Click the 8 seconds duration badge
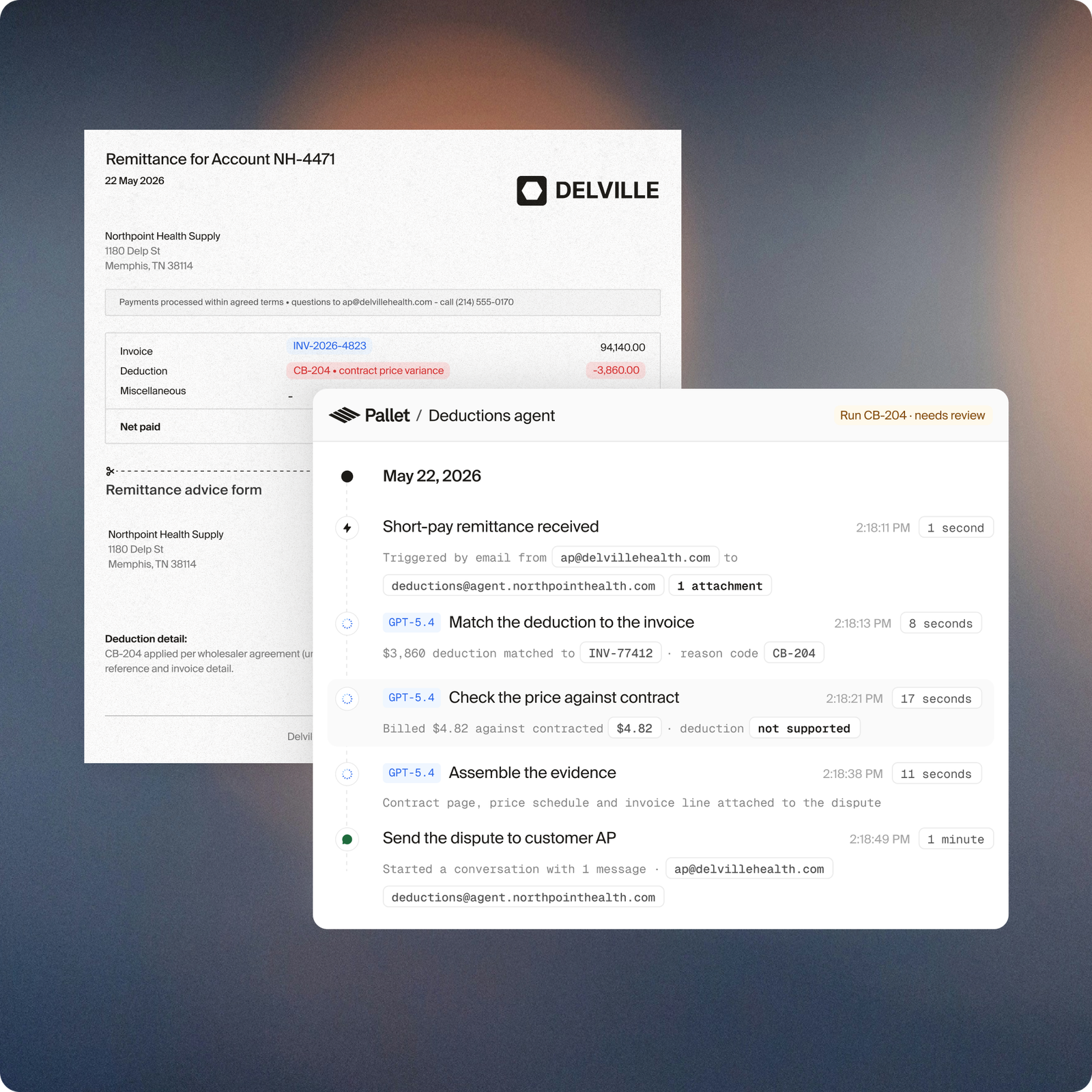 pyautogui.click(x=940, y=623)
